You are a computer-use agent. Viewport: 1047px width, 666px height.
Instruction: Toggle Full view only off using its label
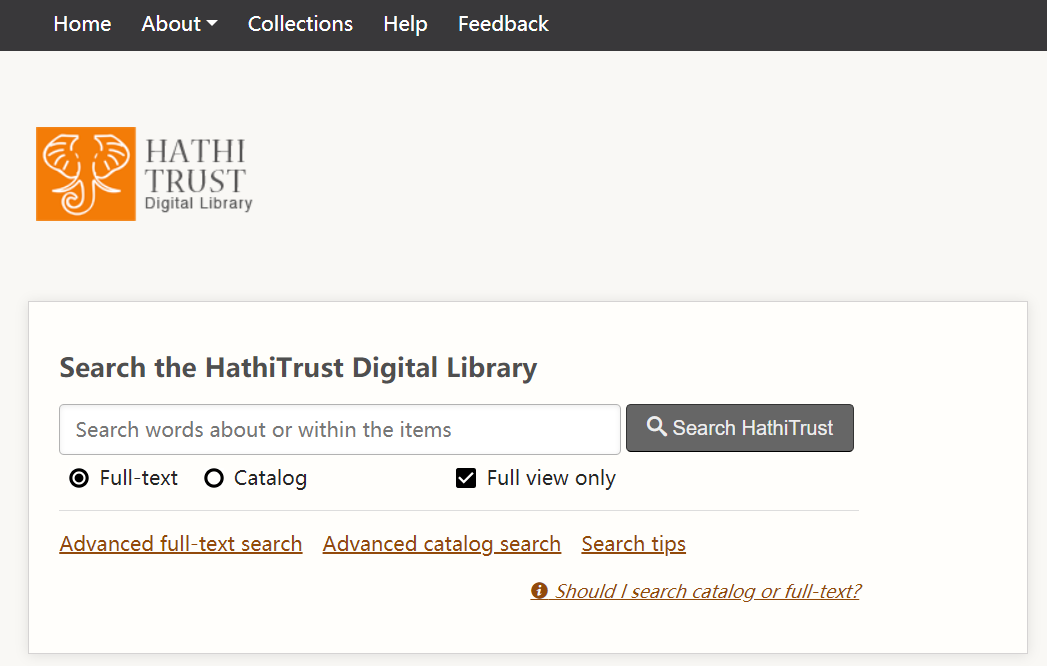tap(550, 478)
